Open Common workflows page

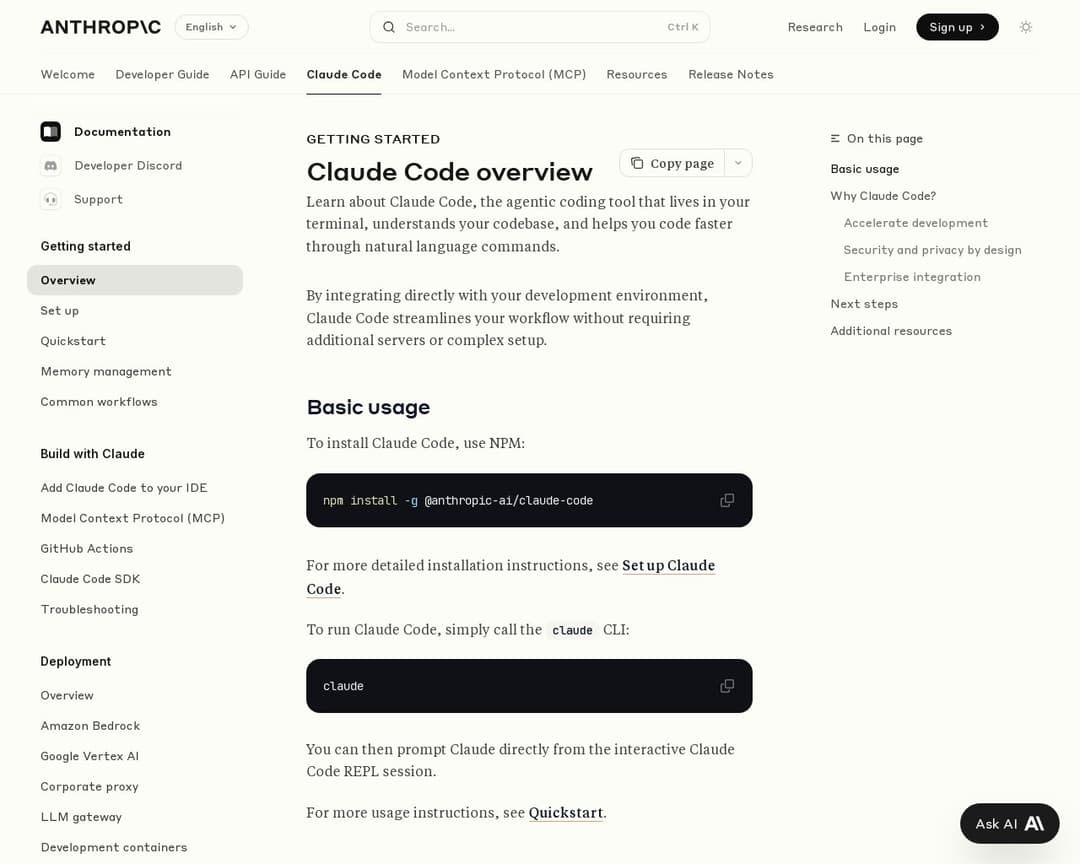(99, 402)
